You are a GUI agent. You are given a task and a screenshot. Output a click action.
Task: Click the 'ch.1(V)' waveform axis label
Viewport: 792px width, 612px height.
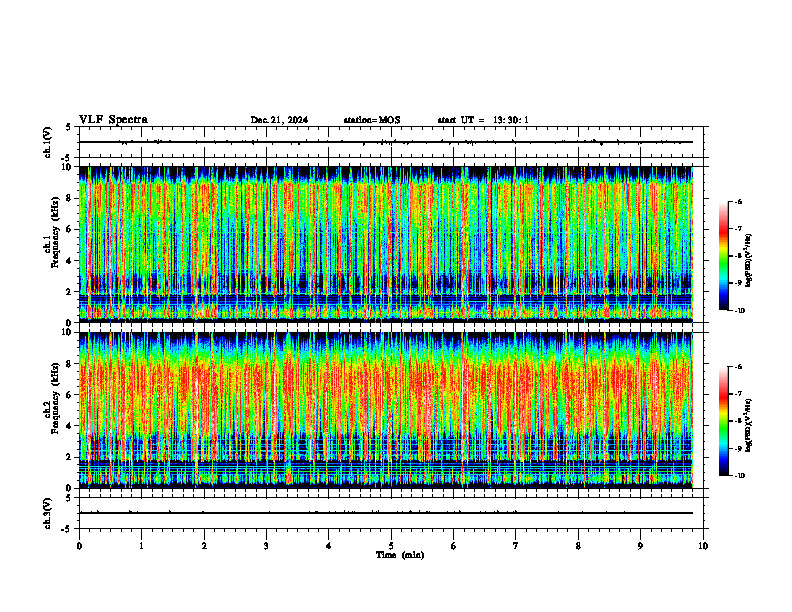coord(47,142)
